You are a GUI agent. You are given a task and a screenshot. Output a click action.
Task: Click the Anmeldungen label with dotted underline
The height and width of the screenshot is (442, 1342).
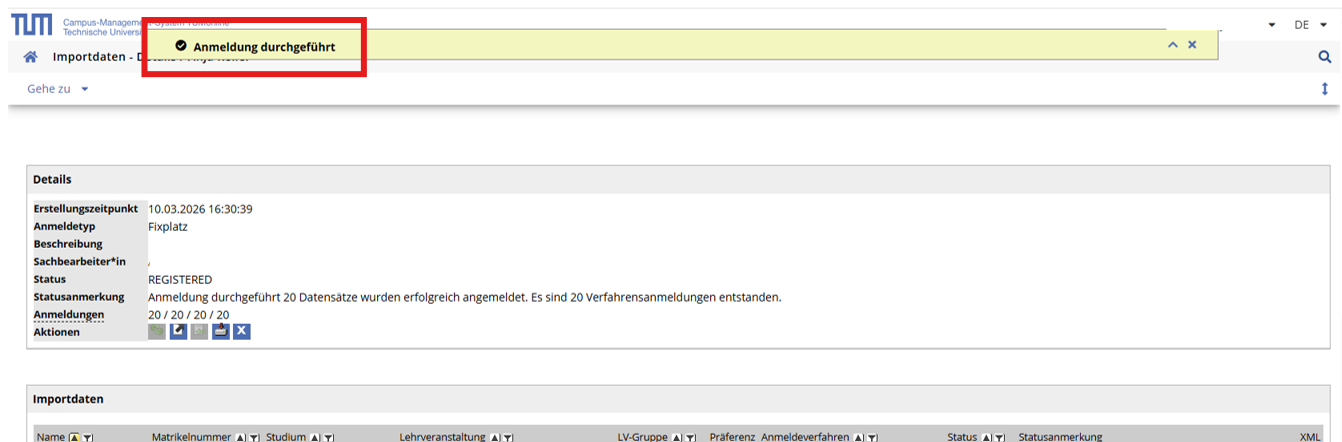[69, 315]
